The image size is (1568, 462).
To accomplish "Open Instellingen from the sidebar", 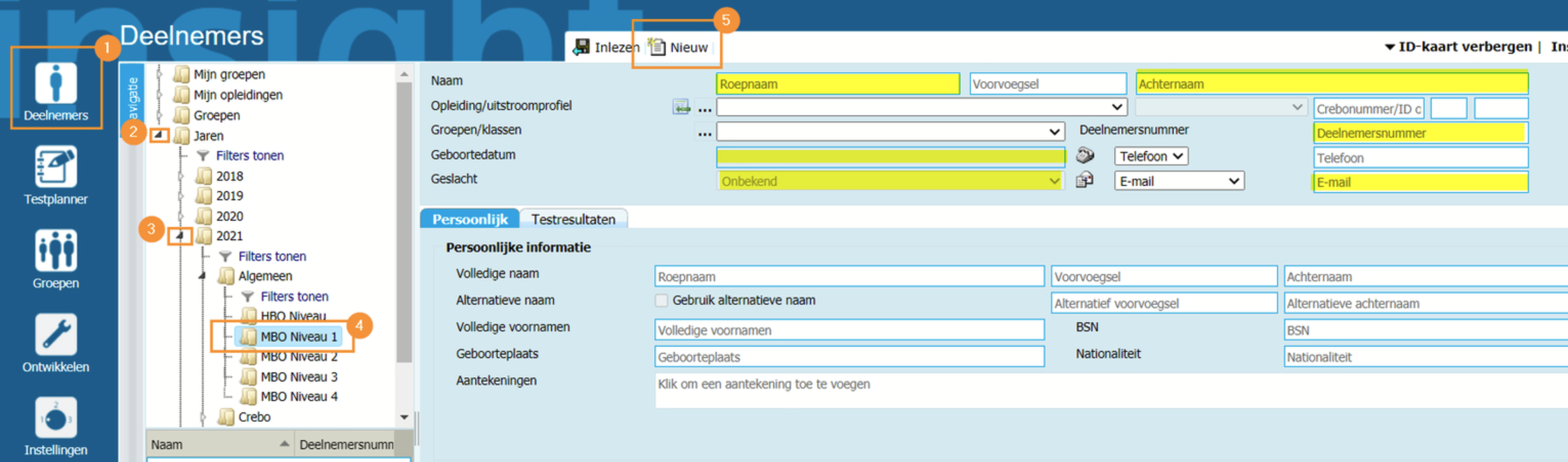I will pyautogui.click(x=55, y=425).
